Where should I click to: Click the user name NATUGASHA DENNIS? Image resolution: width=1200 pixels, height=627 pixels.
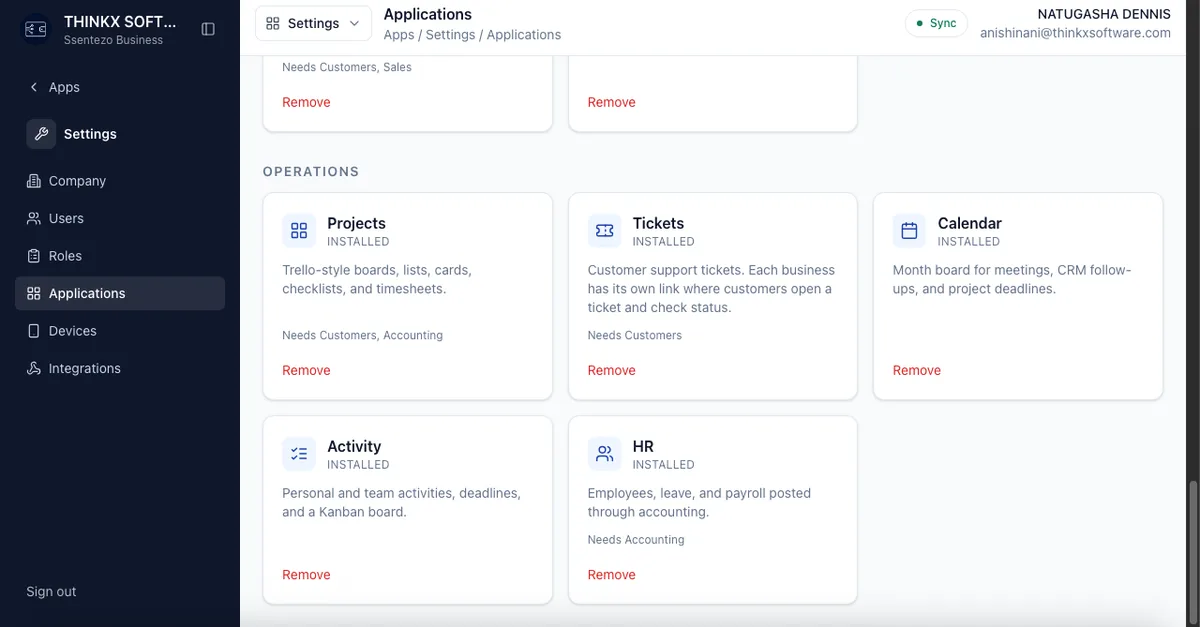click(x=1104, y=14)
